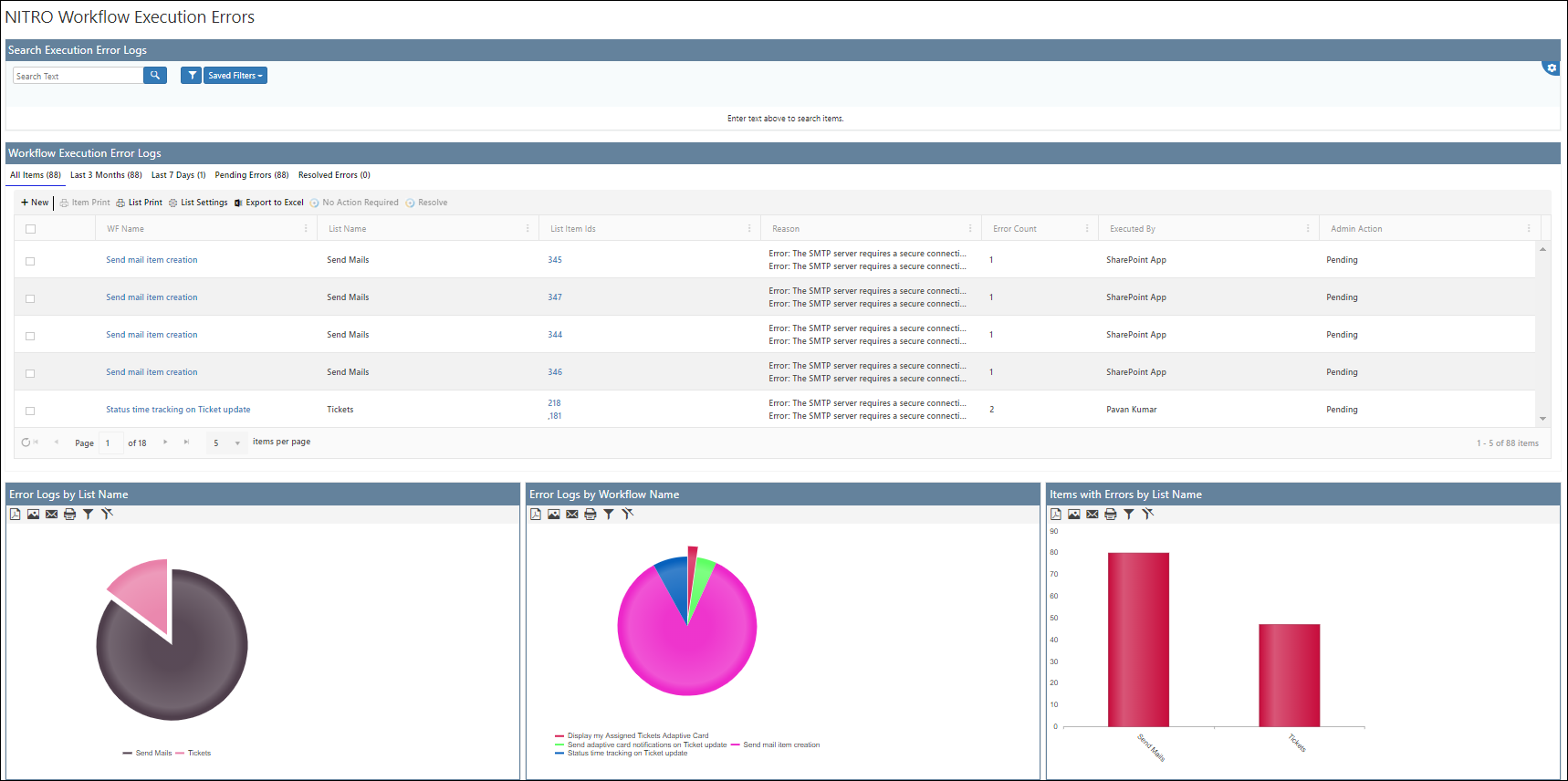Click No Action Required
This screenshot has width=1568, height=781.
coord(354,203)
